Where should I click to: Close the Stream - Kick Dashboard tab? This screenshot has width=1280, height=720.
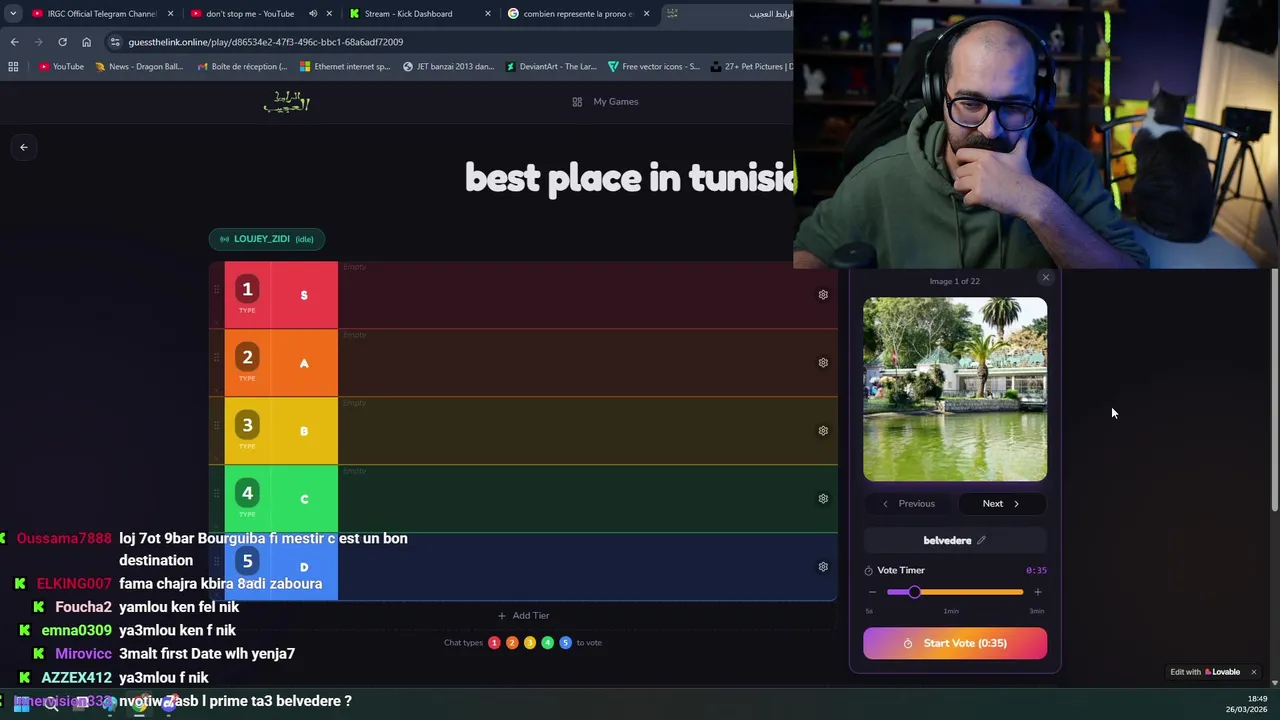point(488,14)
